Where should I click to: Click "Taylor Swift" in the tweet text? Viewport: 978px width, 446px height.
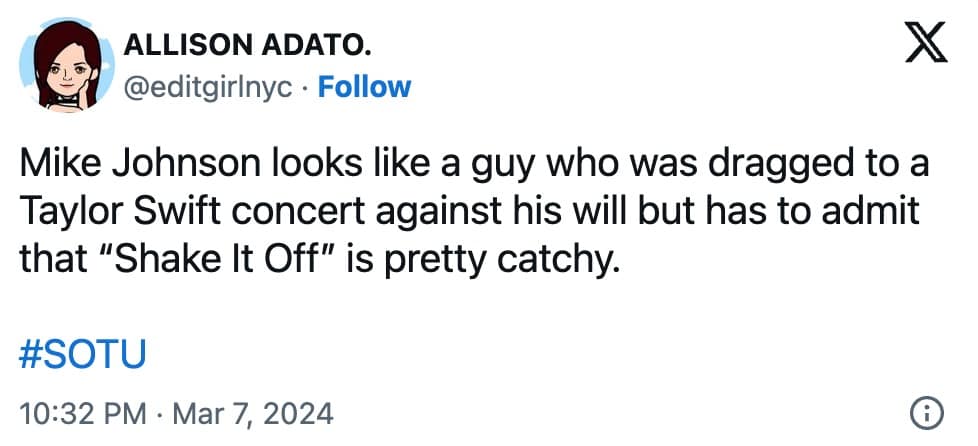(x=117, y=212)
